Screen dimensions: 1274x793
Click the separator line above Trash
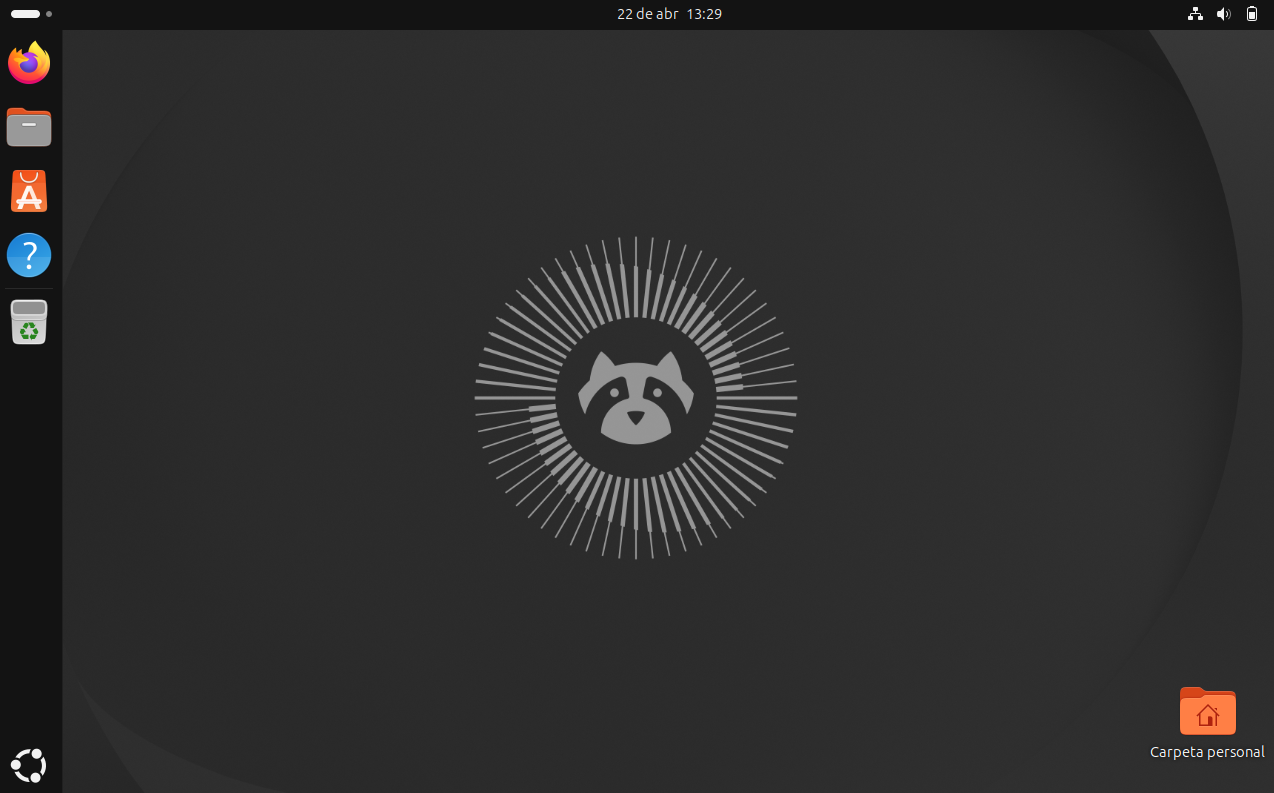click(29, 289)
